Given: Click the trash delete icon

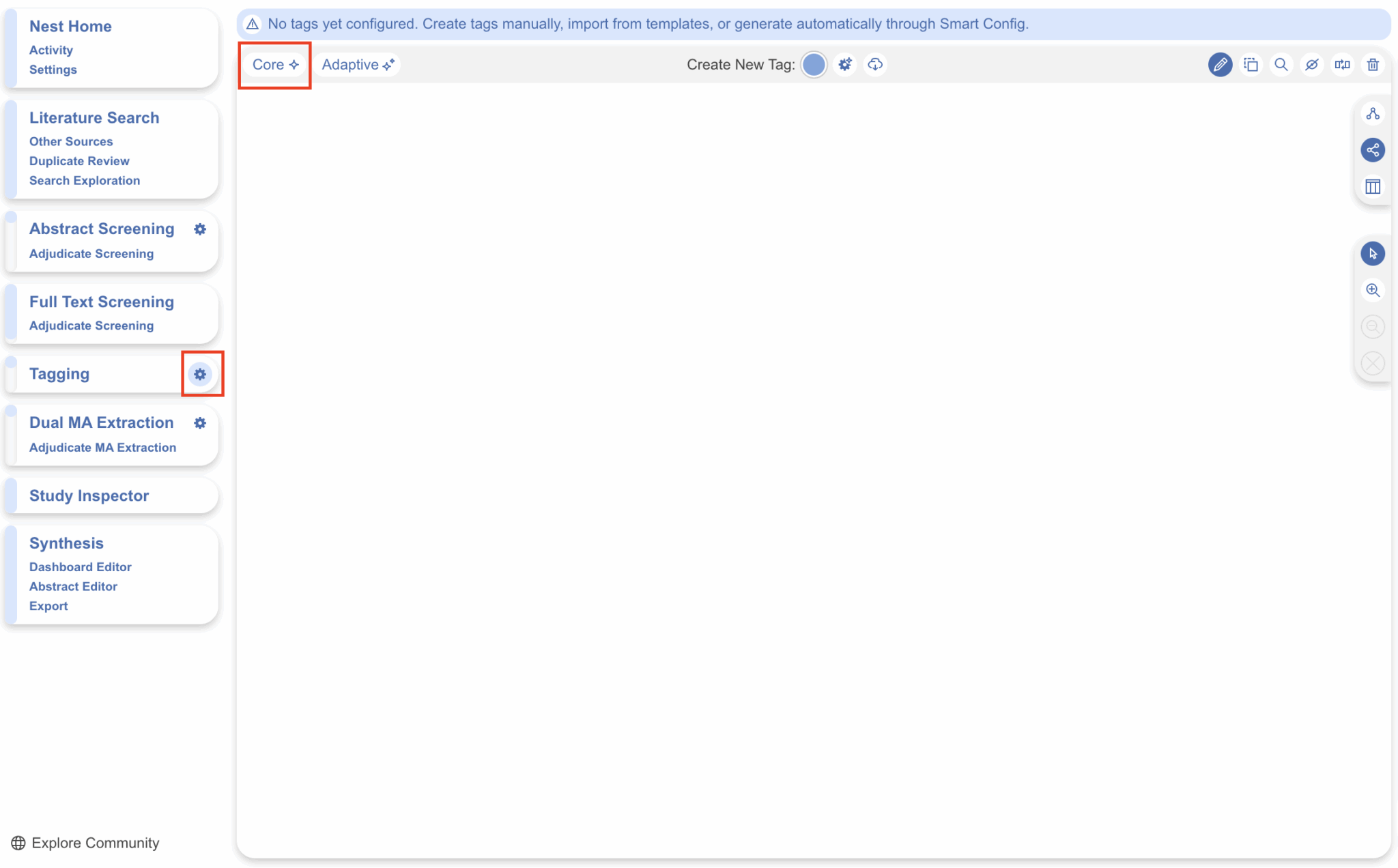Looking at the screenshot, I should point(1373,65).
